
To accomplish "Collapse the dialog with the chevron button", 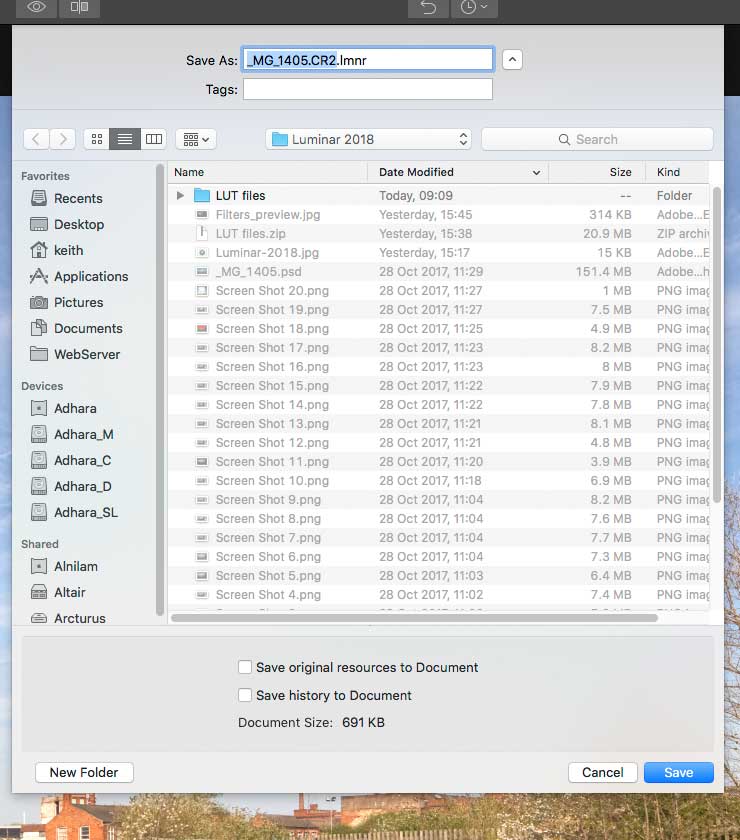I will [512, 59].
